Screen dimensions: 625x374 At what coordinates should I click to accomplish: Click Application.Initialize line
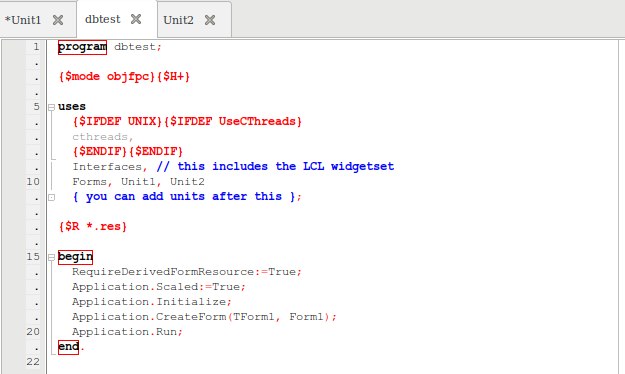click(x=152, y=302)
